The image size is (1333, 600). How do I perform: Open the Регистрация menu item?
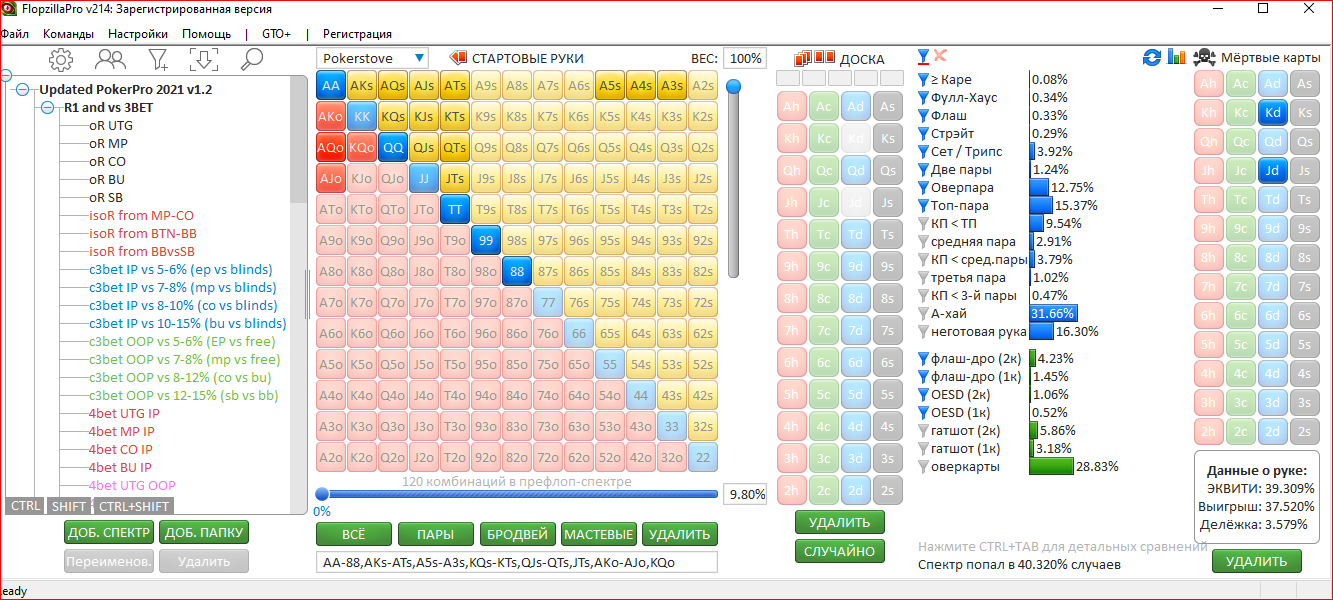pyautogui.click(x=357, y=33)
